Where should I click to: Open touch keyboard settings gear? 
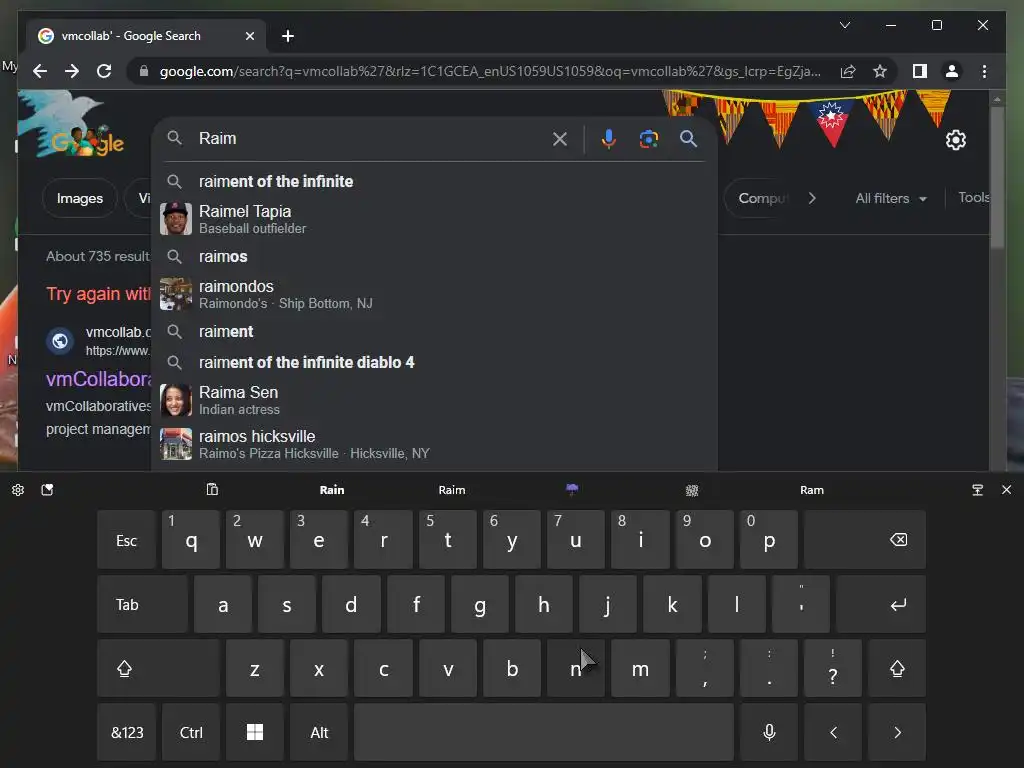coord(18,490)
